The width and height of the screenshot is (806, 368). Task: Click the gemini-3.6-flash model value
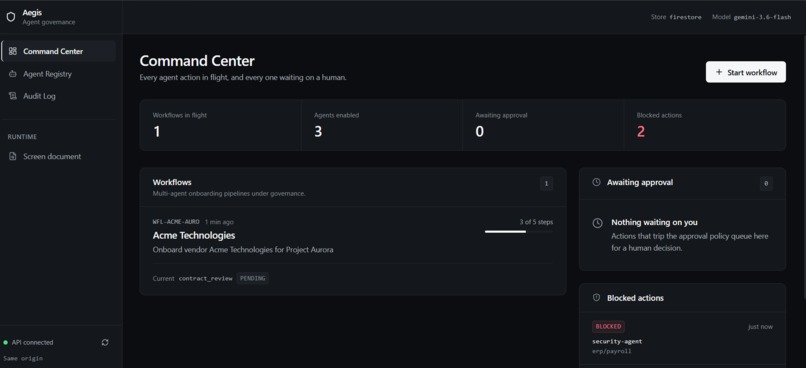(x=762, y=17)
